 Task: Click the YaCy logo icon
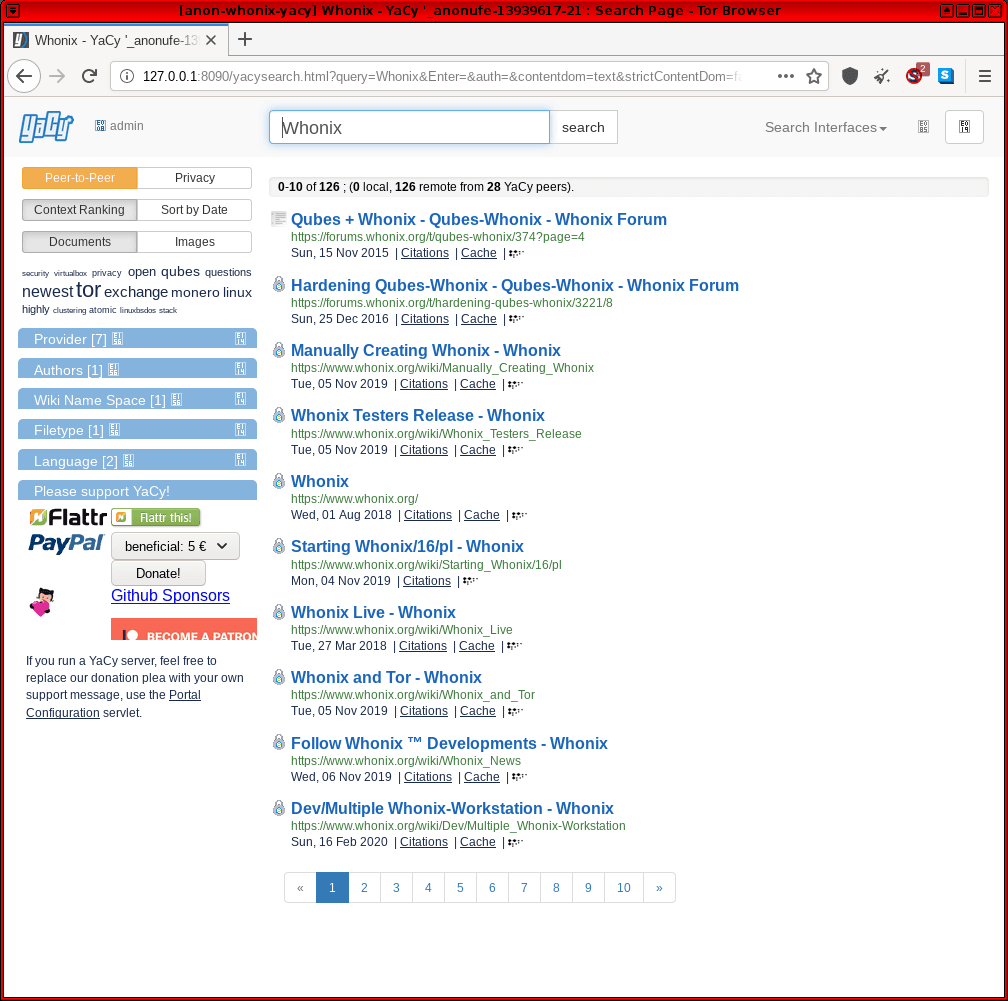[x=46, y=127]
